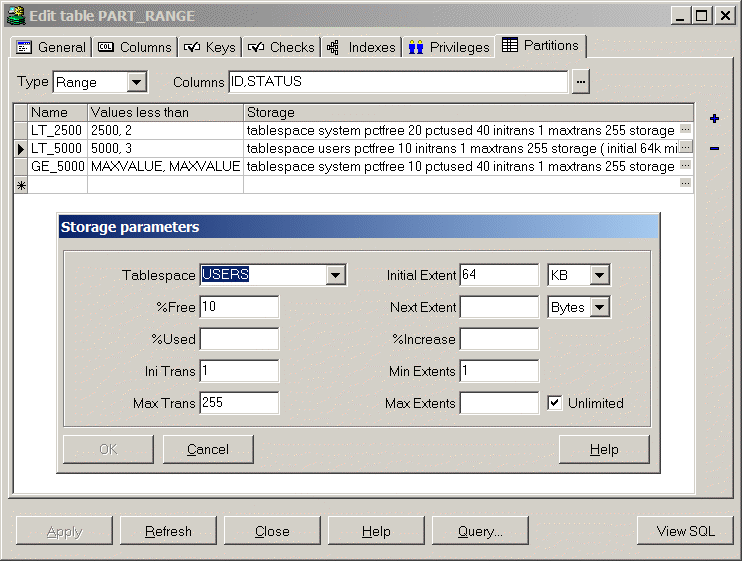This screenshot has height=561, width=742.
Task: Toggle the Unlimited max extents checkbox
Action: pyautogui.click(x=555, y=403)
